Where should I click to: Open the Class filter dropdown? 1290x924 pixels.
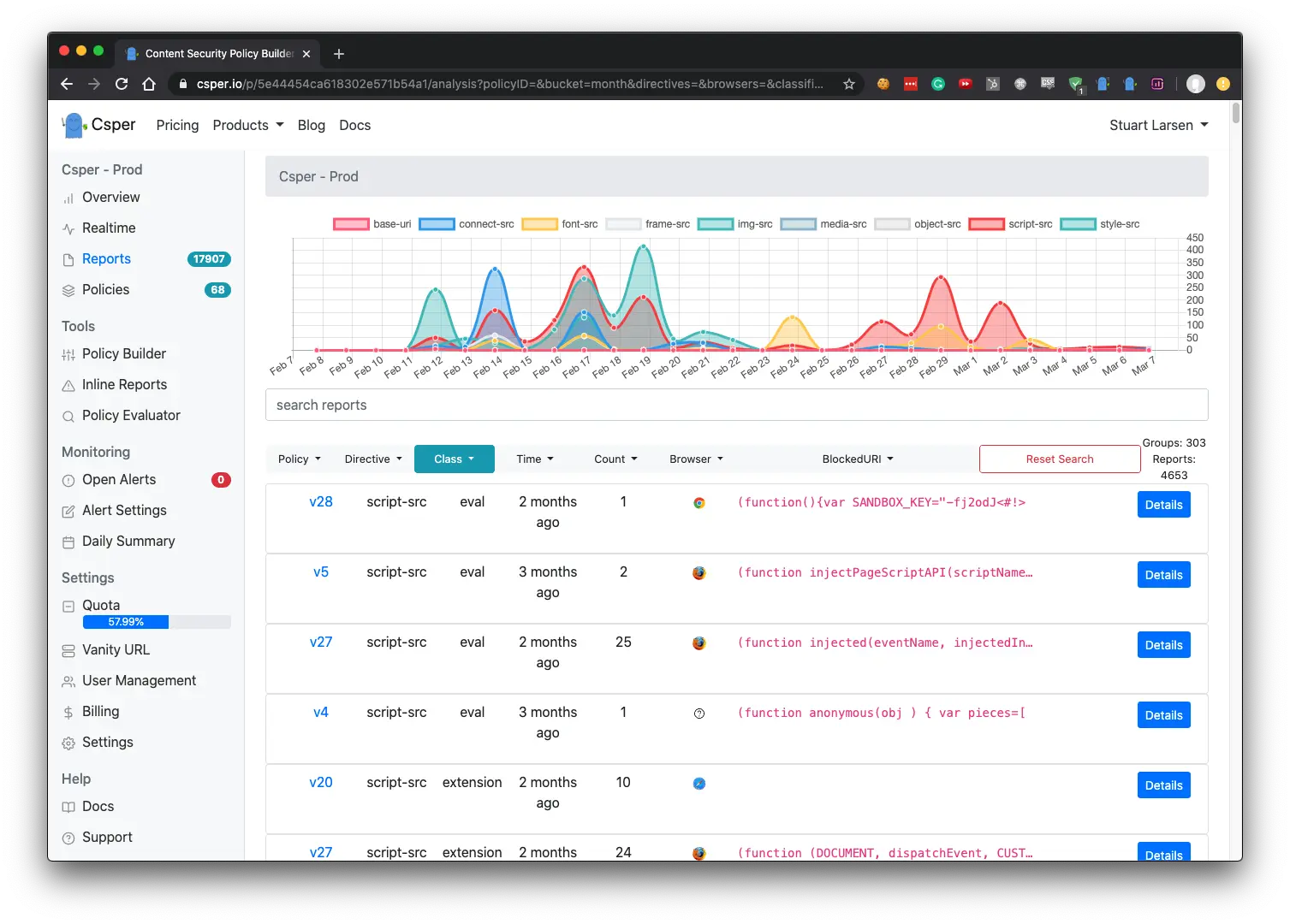455,459
